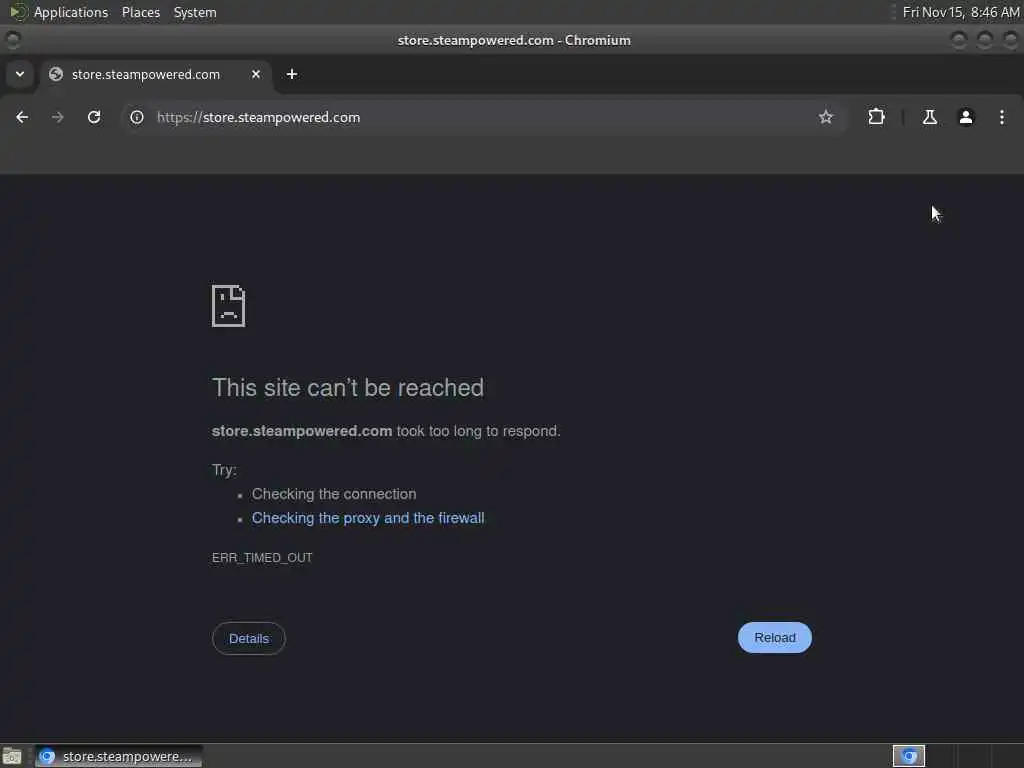Go back using the browser back arrow
The image size is (1024, 768).
click(22, 117)
